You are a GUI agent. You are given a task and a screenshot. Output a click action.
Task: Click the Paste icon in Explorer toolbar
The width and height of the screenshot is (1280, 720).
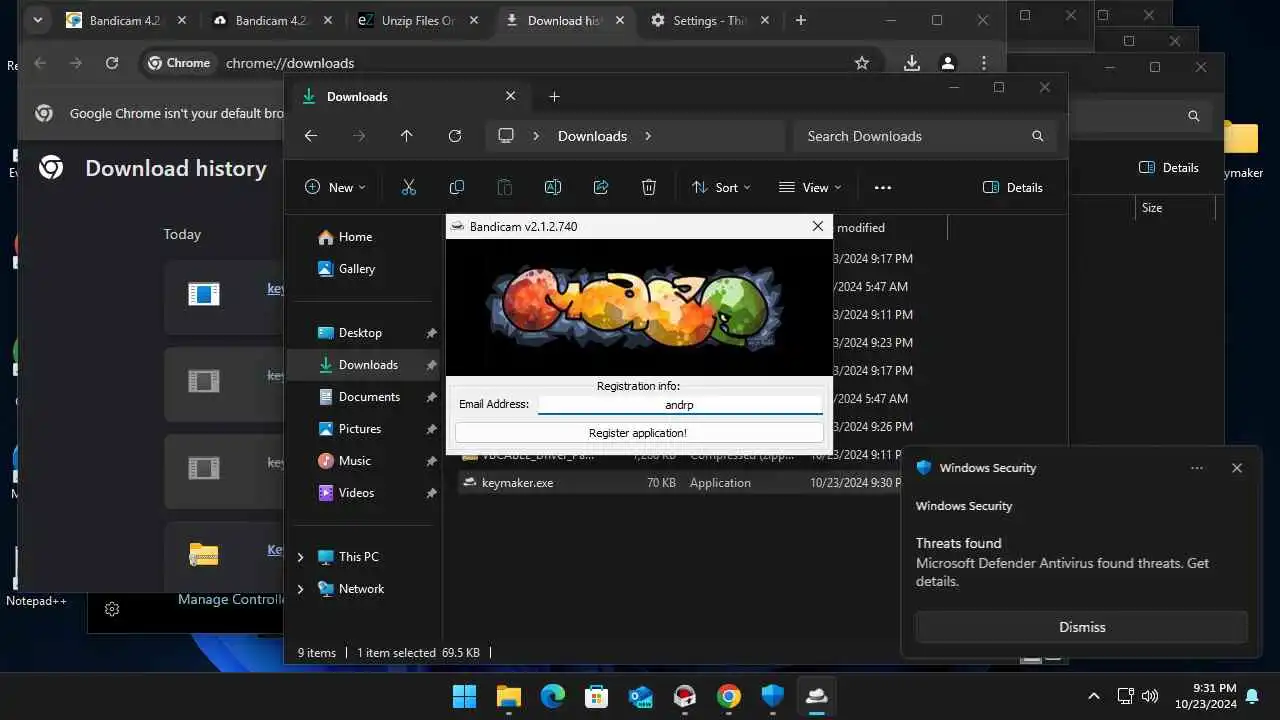point(505,187)
